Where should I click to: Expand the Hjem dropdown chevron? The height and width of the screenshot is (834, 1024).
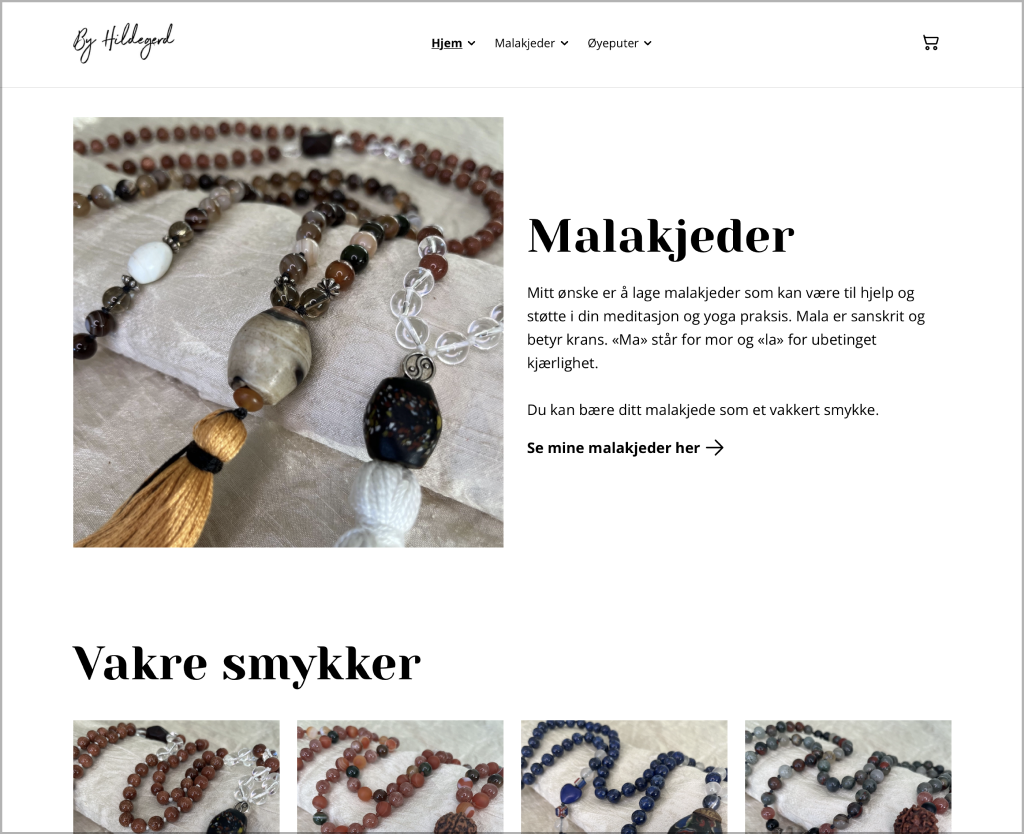[472, 44]
